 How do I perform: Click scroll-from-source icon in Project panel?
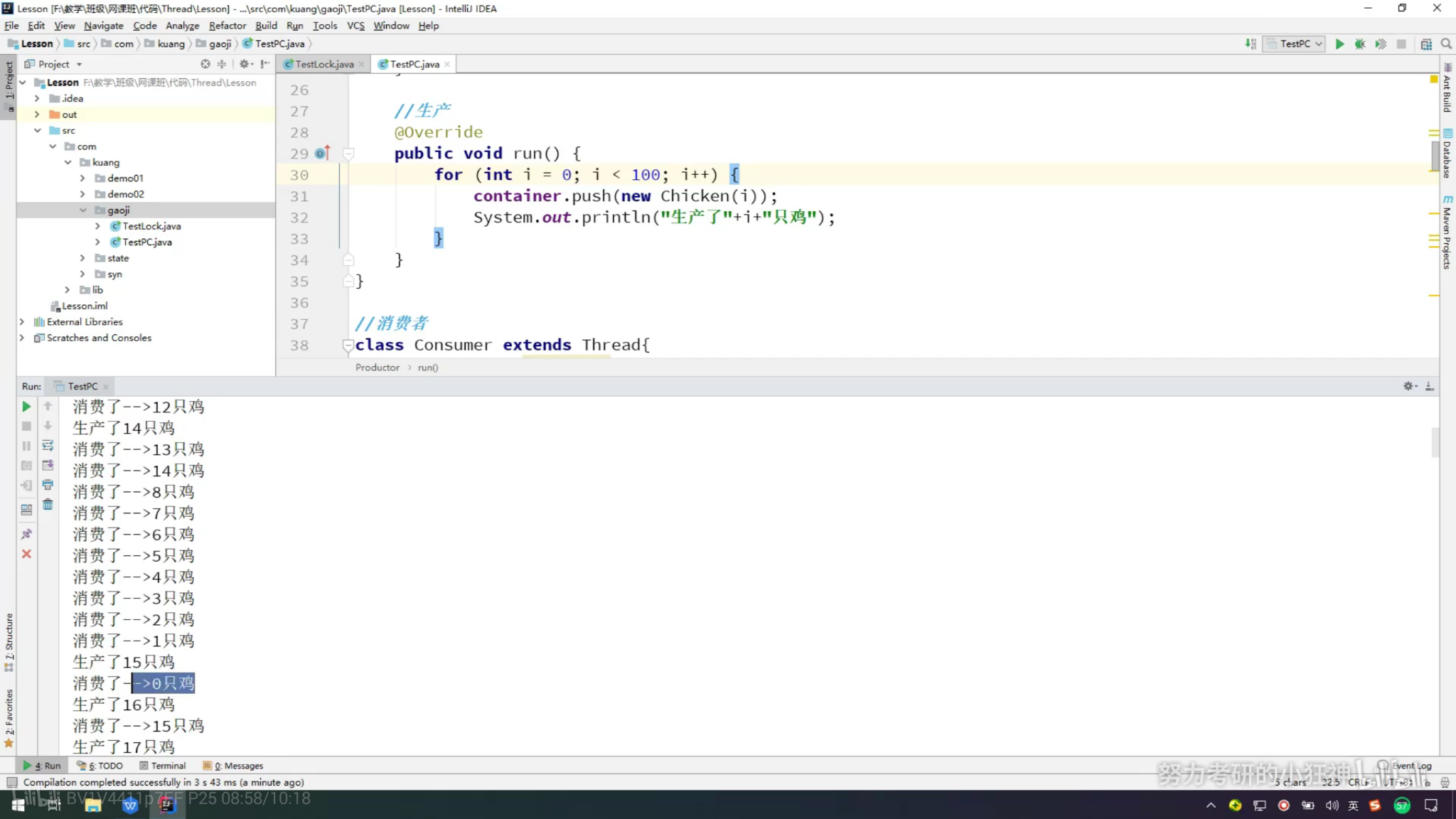click(205, 64)
